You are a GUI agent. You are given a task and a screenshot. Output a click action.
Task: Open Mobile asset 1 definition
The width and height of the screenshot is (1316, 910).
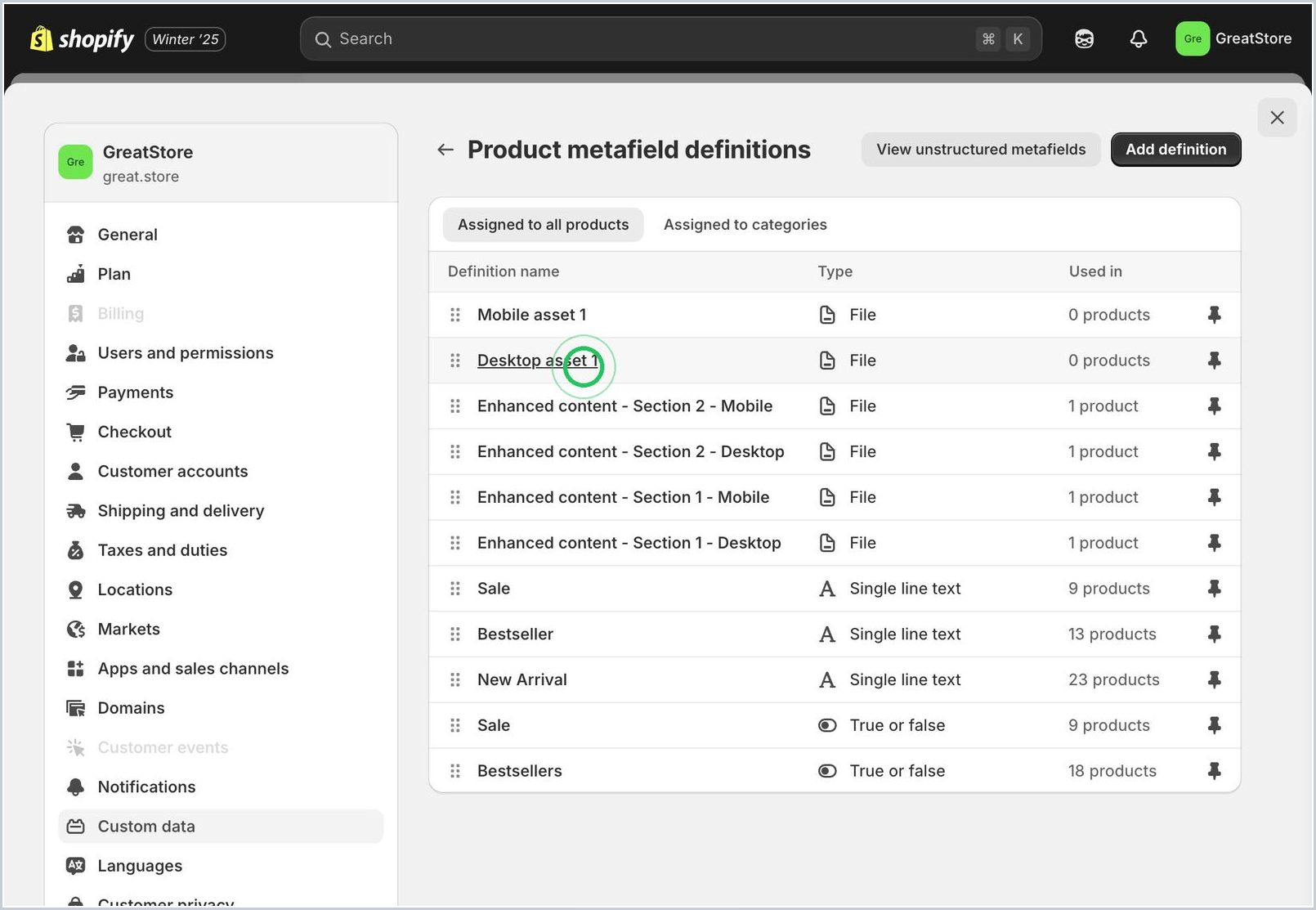point(531,315)
